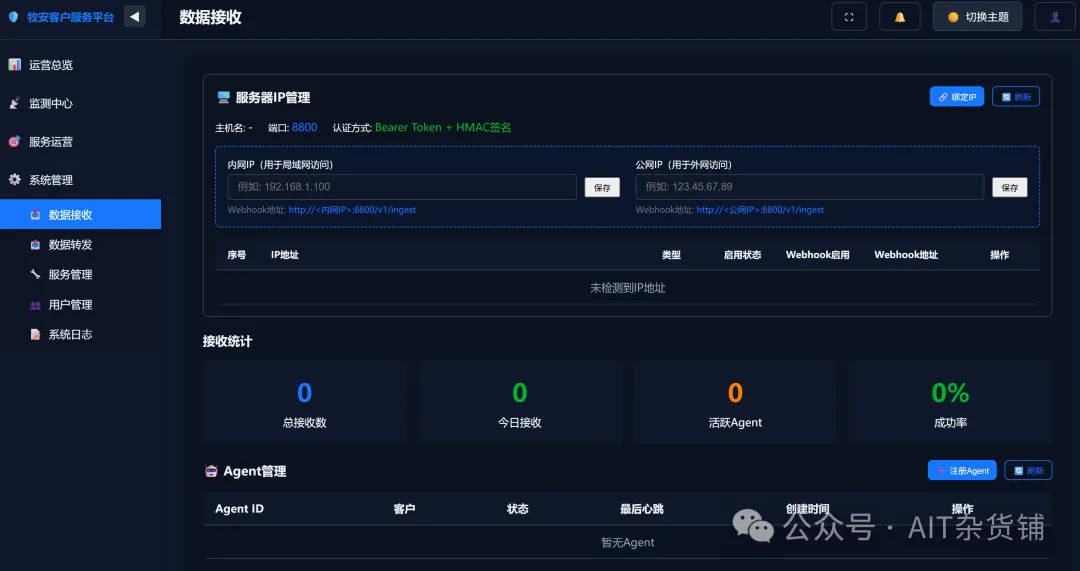Click the Webhook地址 column header

pyautogui.click(x=906, y=255)
